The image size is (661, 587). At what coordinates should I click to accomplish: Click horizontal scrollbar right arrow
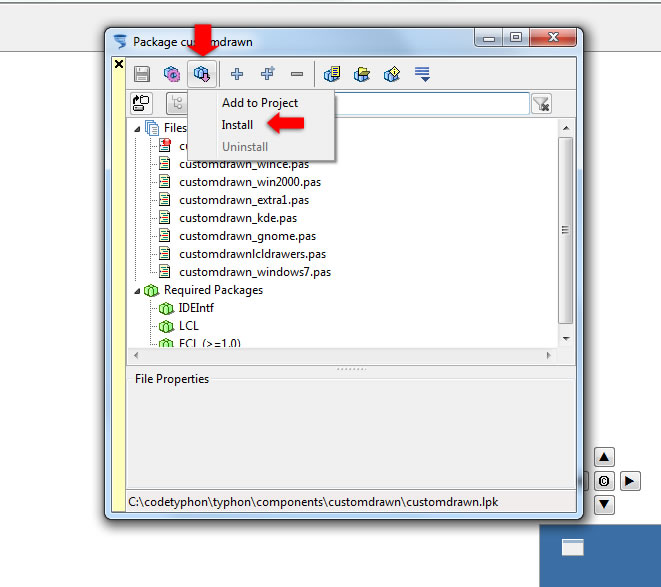(548, 355)
